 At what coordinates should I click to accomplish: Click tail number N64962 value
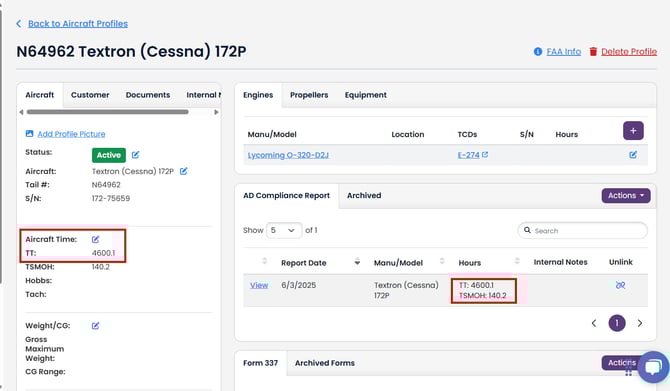pyautogui.click(x=106, y=185)
